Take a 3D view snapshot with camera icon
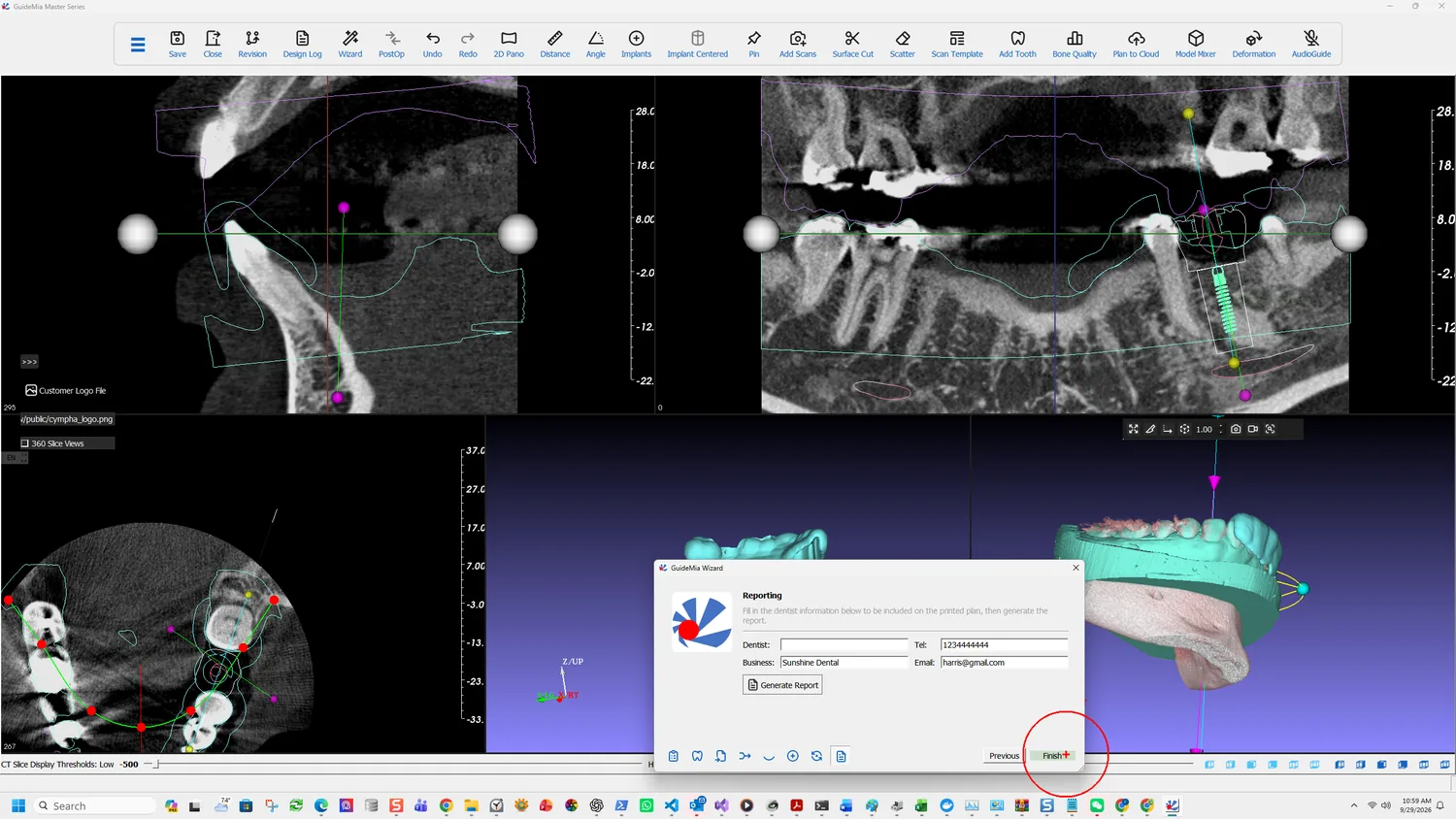Screen dimensions: 1456x819 (x=1236, y=429)
